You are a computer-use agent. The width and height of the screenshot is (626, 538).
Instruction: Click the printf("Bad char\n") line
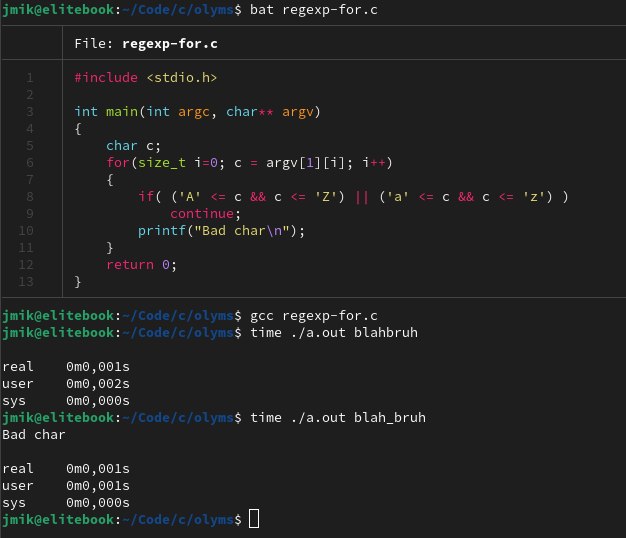(221, 231)
